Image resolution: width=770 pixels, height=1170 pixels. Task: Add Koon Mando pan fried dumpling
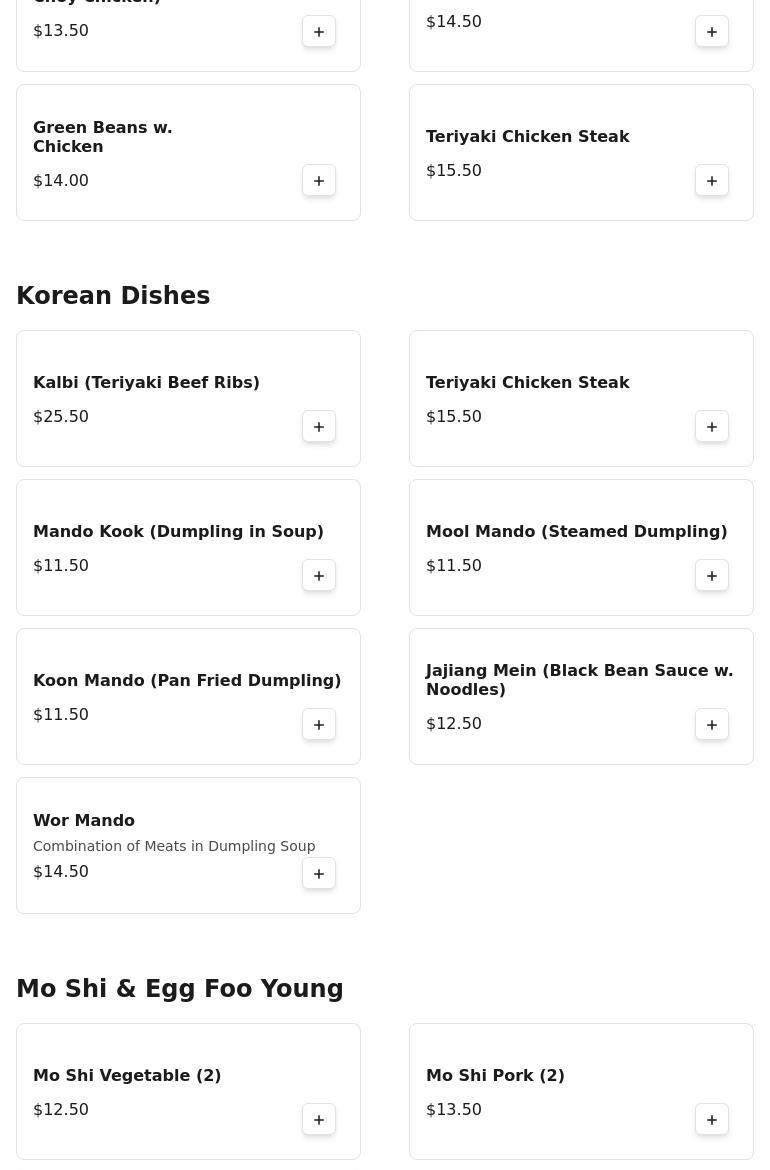tap(319, 725)
